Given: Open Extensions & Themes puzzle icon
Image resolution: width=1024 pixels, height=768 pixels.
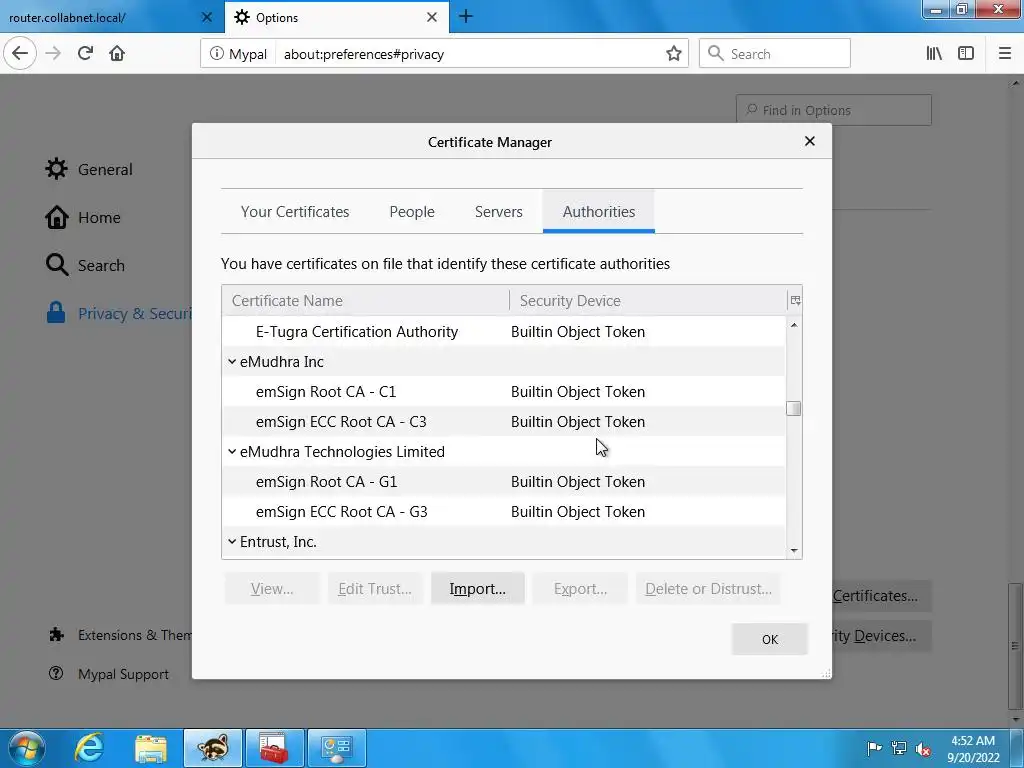Looking at the screenshot, I should tap(56, 635).
